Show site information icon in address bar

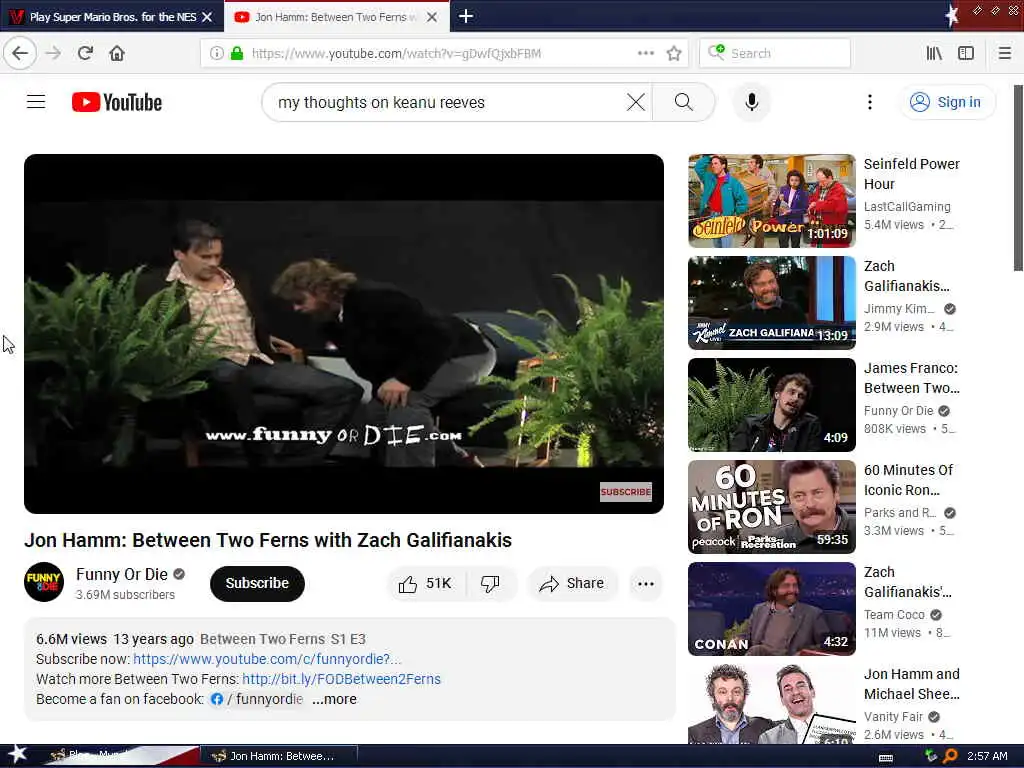pyautogui.click(x=217, y=53)
